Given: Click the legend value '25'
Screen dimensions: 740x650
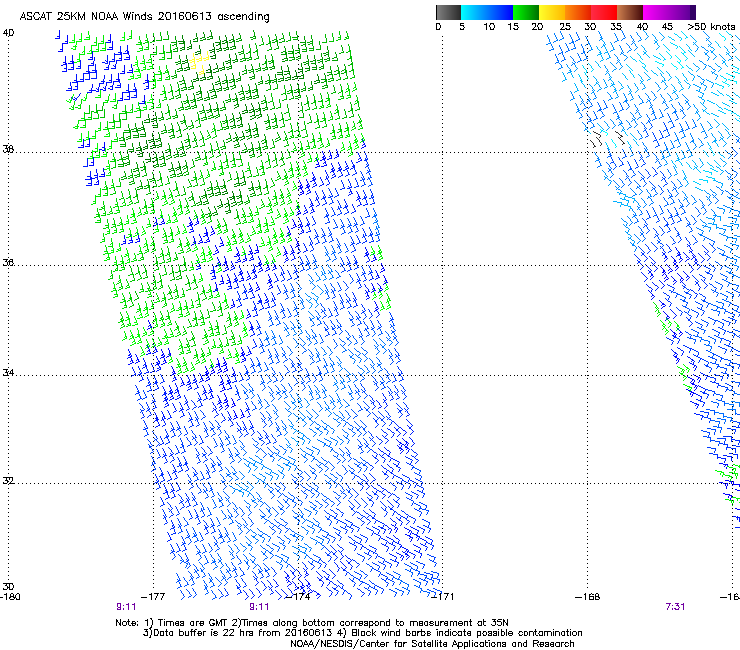Looking at the screenshot, I should (565, 26).
